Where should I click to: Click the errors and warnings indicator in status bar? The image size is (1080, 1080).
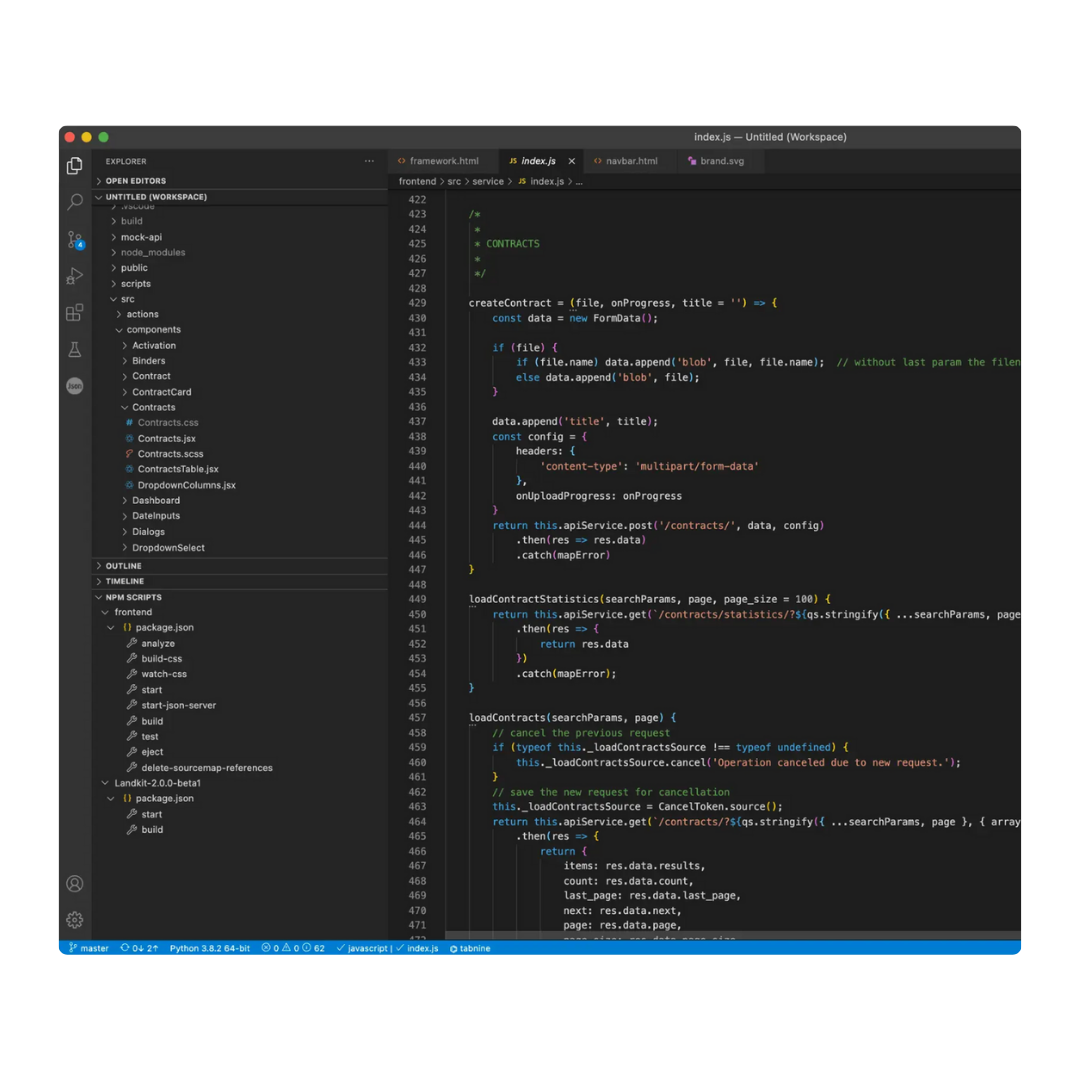point(293,948)
